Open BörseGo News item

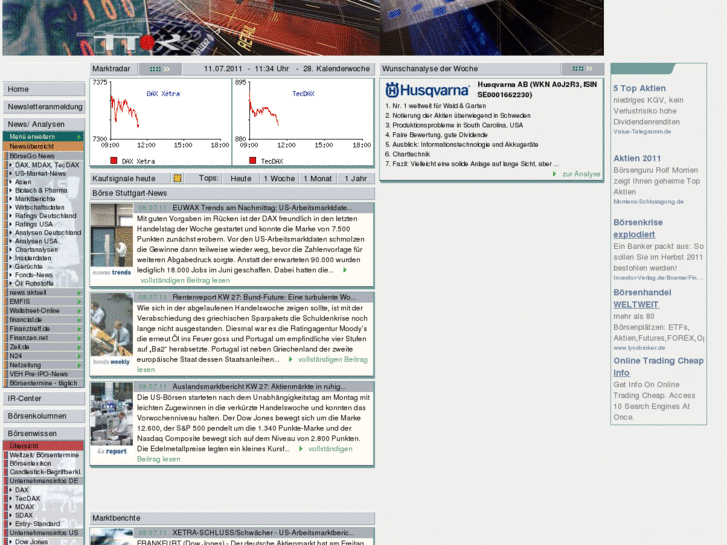coord(44,156)
